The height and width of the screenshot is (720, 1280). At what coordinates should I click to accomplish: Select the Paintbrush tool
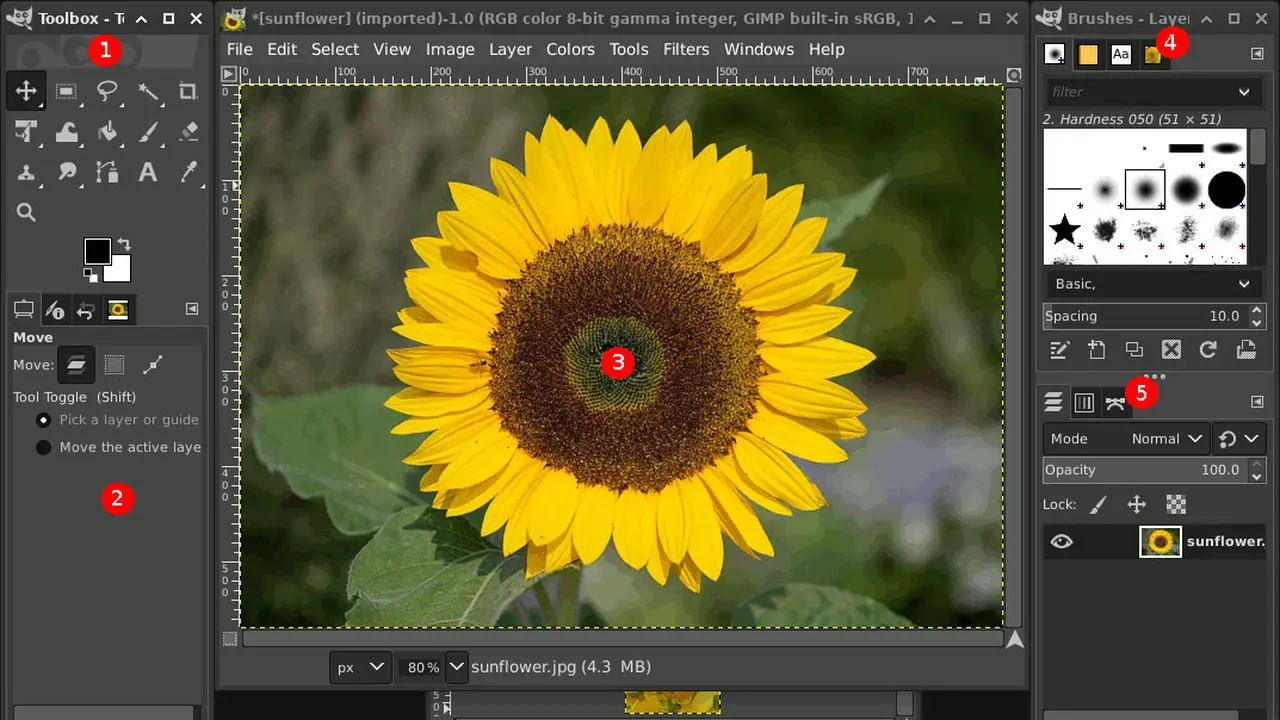[148, 131]
